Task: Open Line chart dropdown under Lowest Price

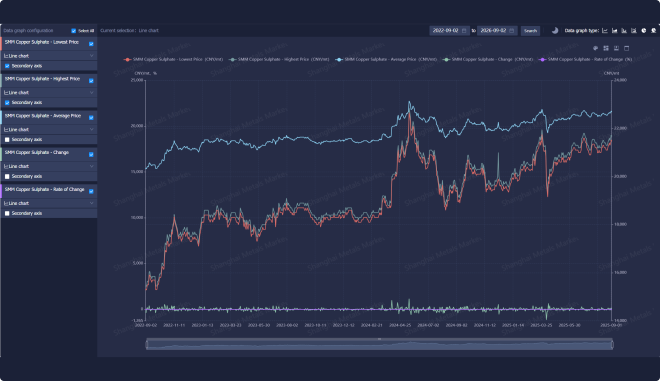Action: point(49,56)
